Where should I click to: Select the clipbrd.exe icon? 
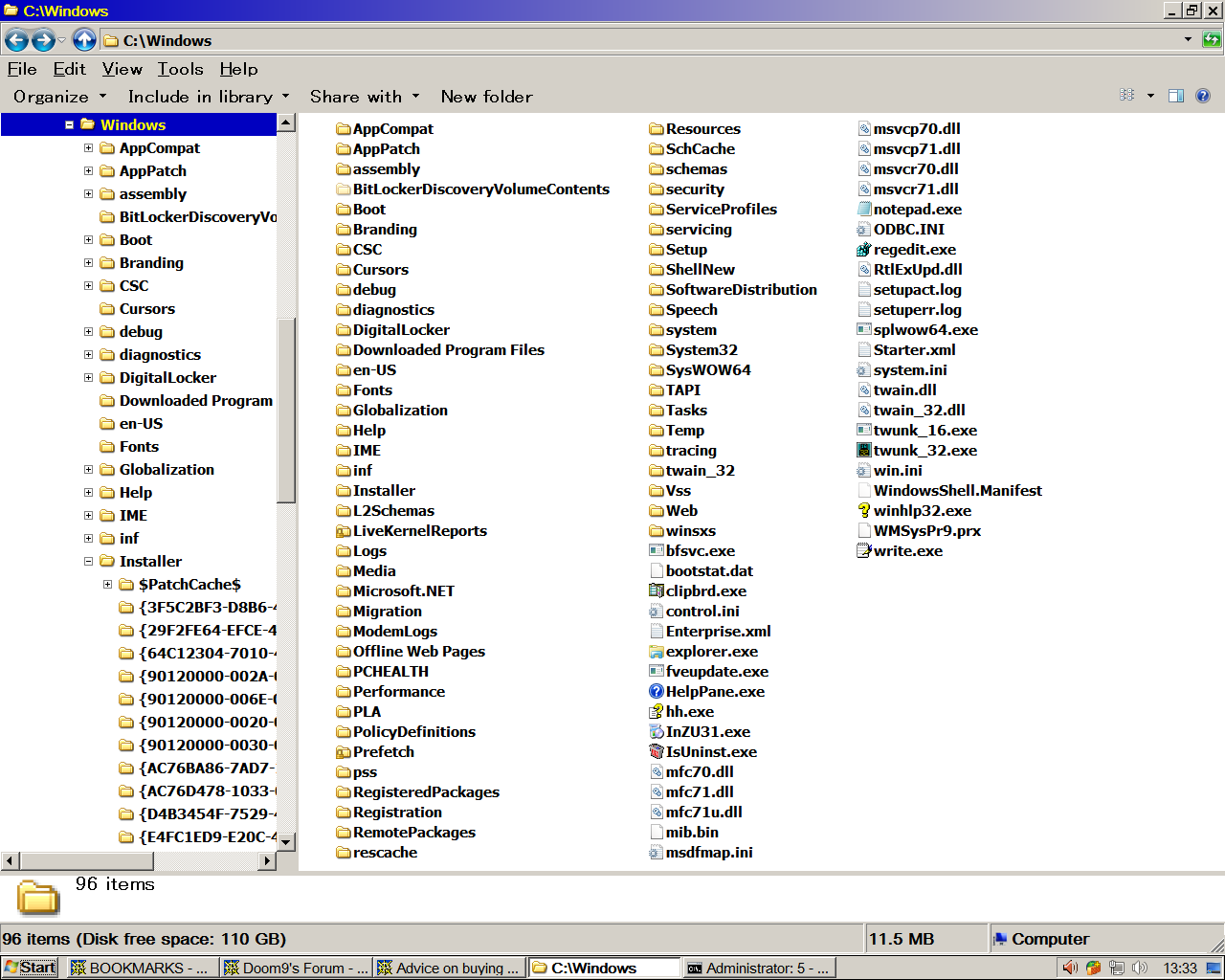657,591
